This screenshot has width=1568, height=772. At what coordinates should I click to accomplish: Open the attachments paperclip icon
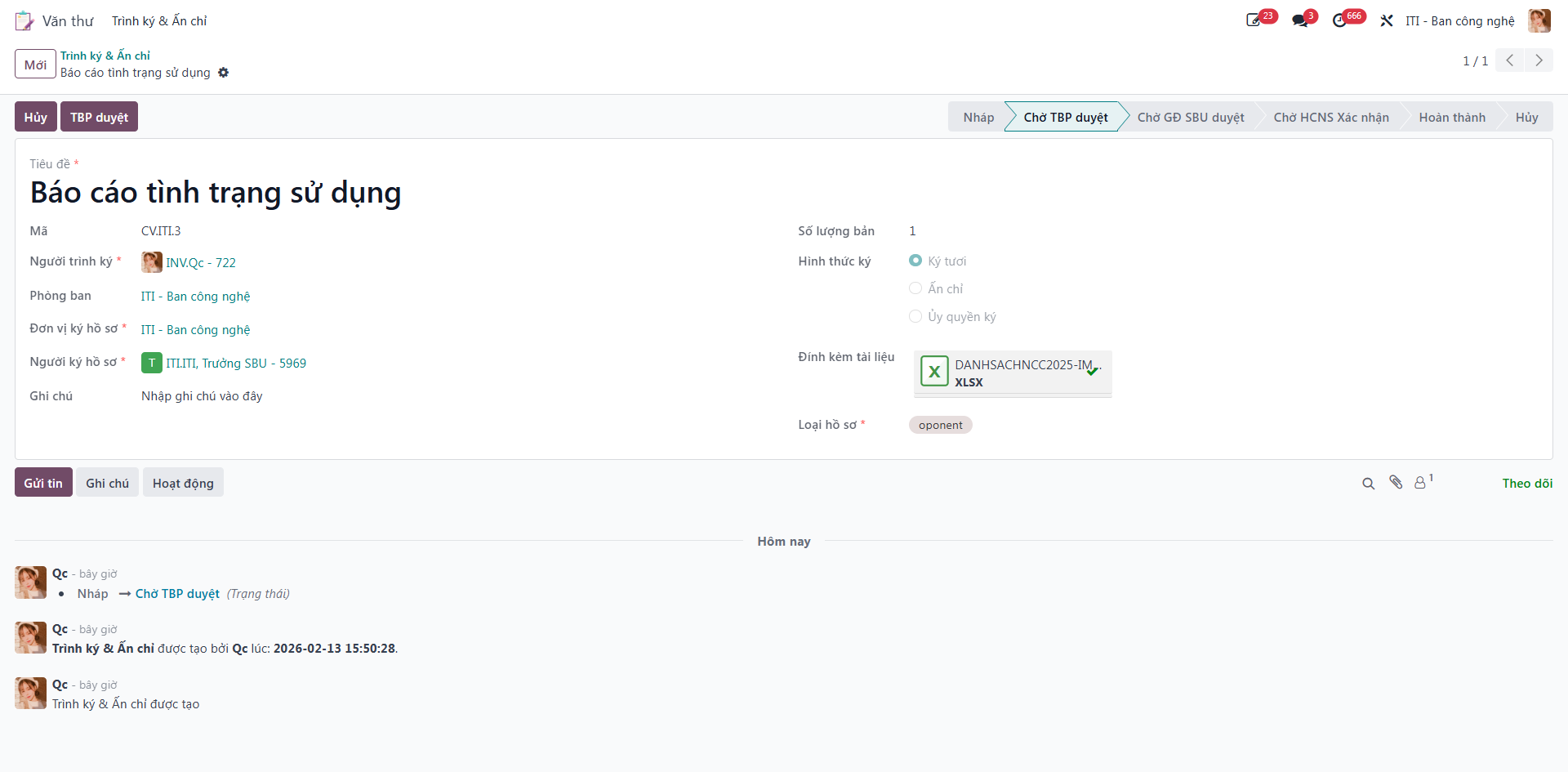(x=1396, y=483)
